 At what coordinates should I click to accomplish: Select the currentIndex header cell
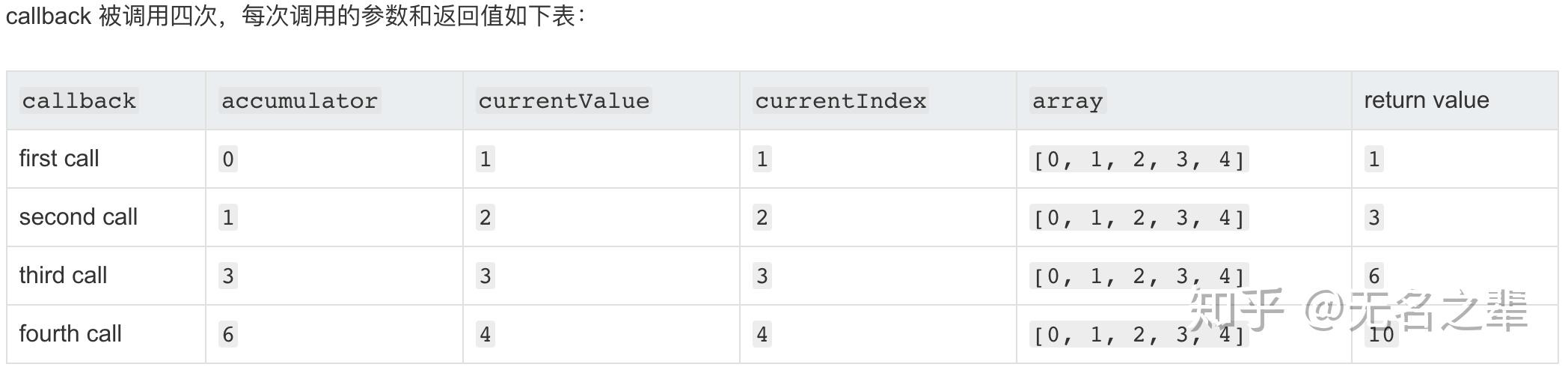click(x=840, y=101)
